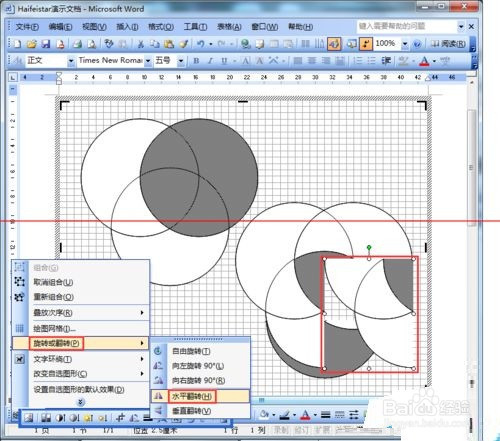500x441 pixels.
Task: Open the 表格(A) menu
Action: (x=229, y=27)
